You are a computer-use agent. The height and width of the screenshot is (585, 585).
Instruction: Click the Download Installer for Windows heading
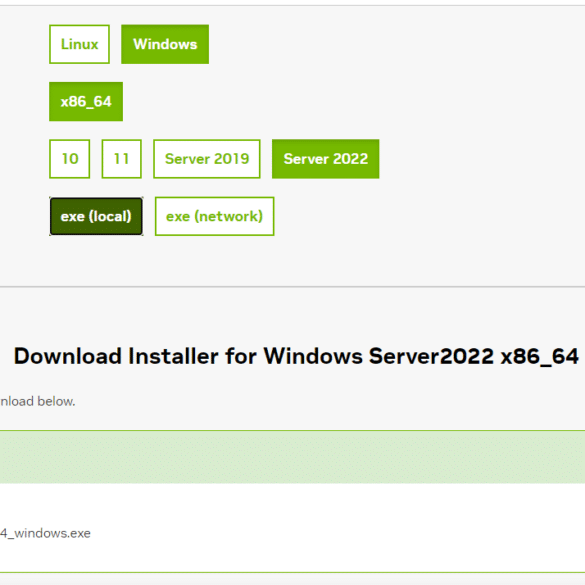pos(296,356)
